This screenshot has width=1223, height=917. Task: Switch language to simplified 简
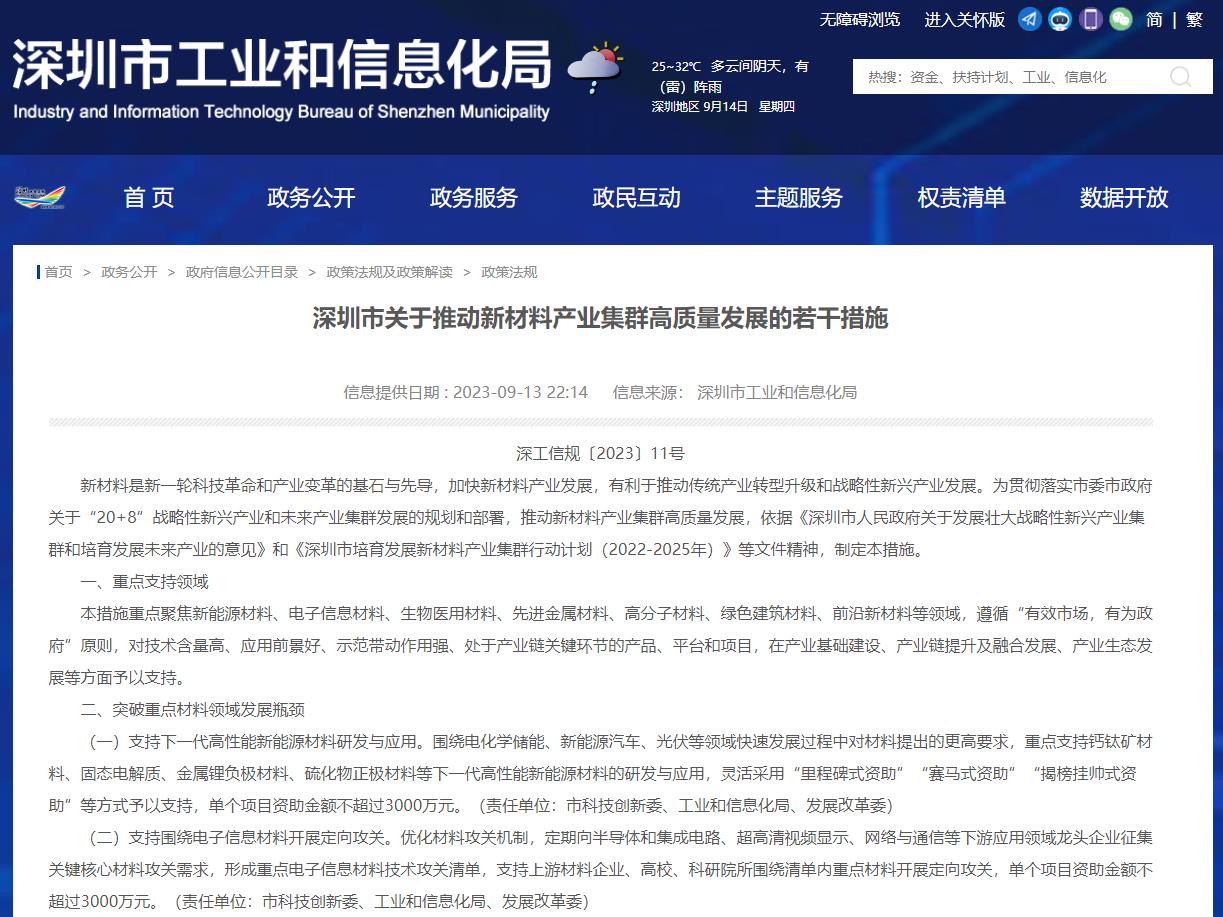pos(1154,19)
